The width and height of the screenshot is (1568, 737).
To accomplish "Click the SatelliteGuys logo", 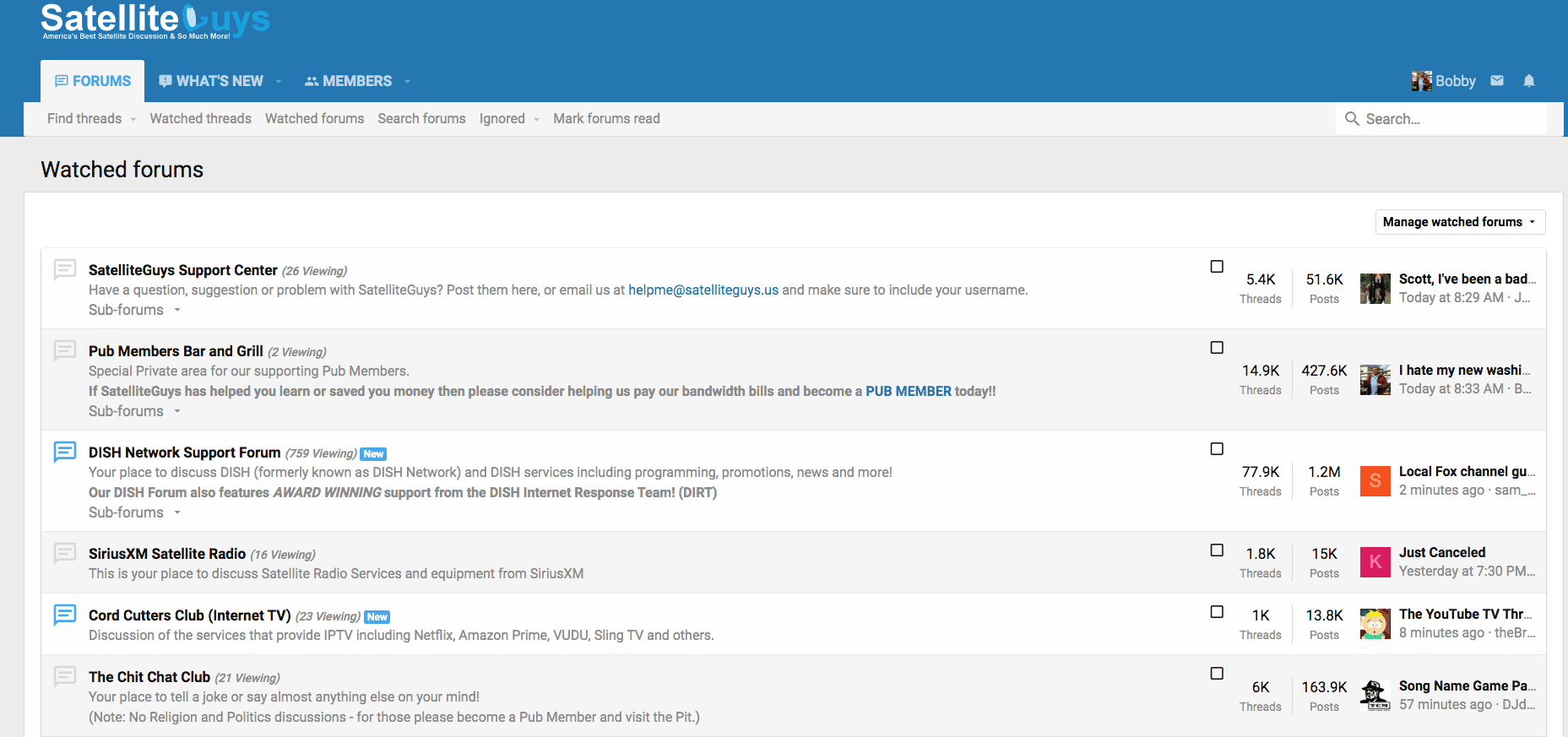I will pyautogui.click(x=155, y=20).
